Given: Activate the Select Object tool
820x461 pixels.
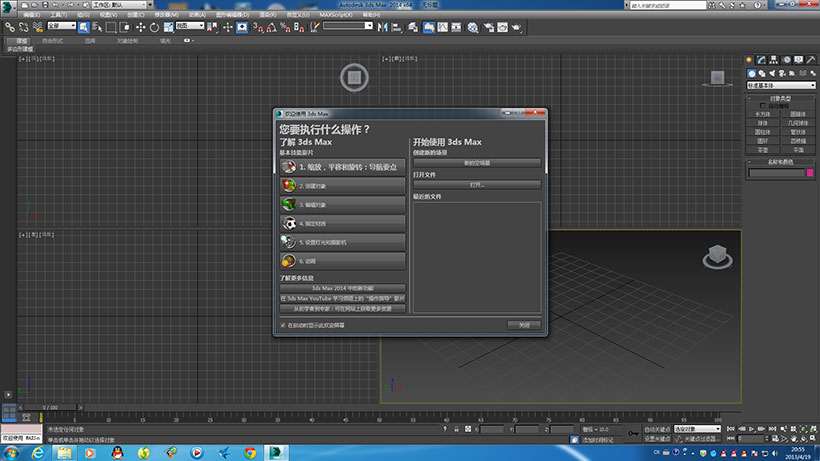Looking at the screenshot, I should (x=84, y=27).
